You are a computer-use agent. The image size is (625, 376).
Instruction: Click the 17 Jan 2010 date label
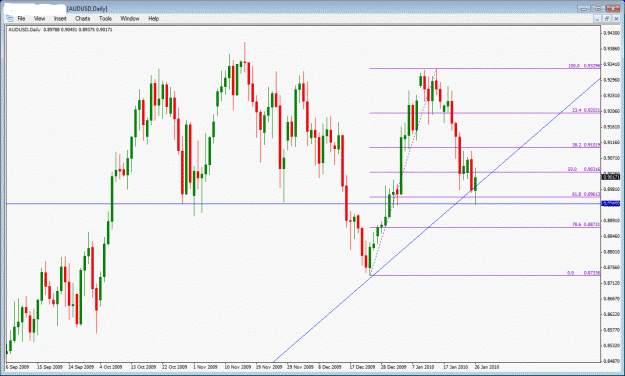[456, 367]
